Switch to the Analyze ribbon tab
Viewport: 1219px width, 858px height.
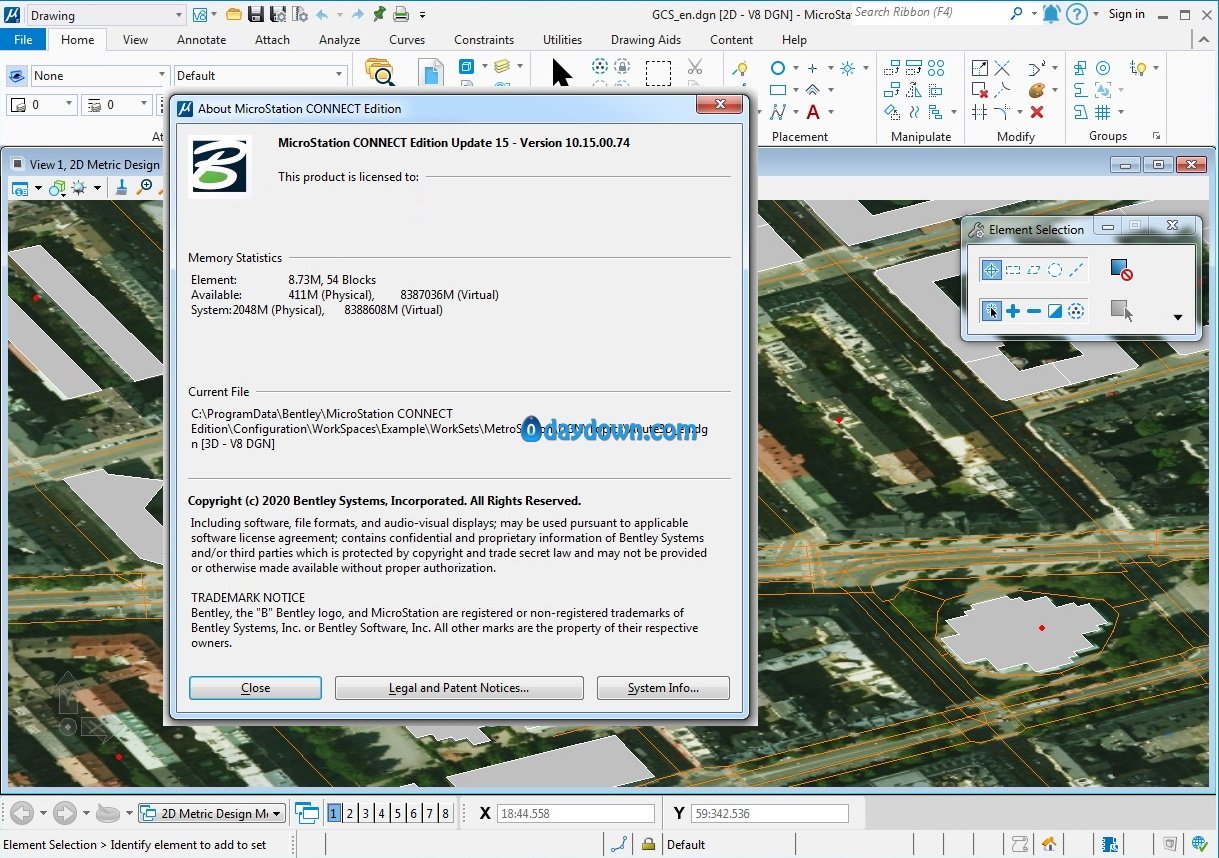[x=339, y=40]
